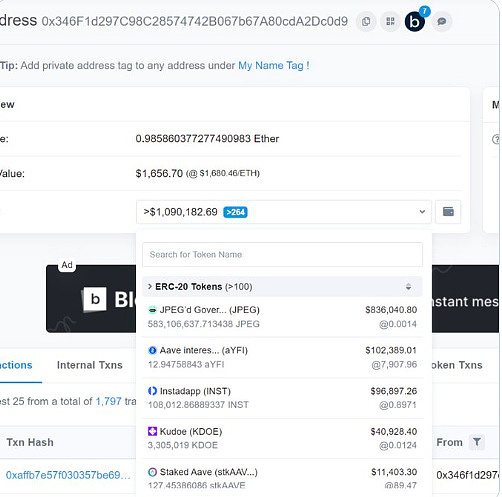
Task: Click the Staked Aave token icon
Action: click(152, 472)
